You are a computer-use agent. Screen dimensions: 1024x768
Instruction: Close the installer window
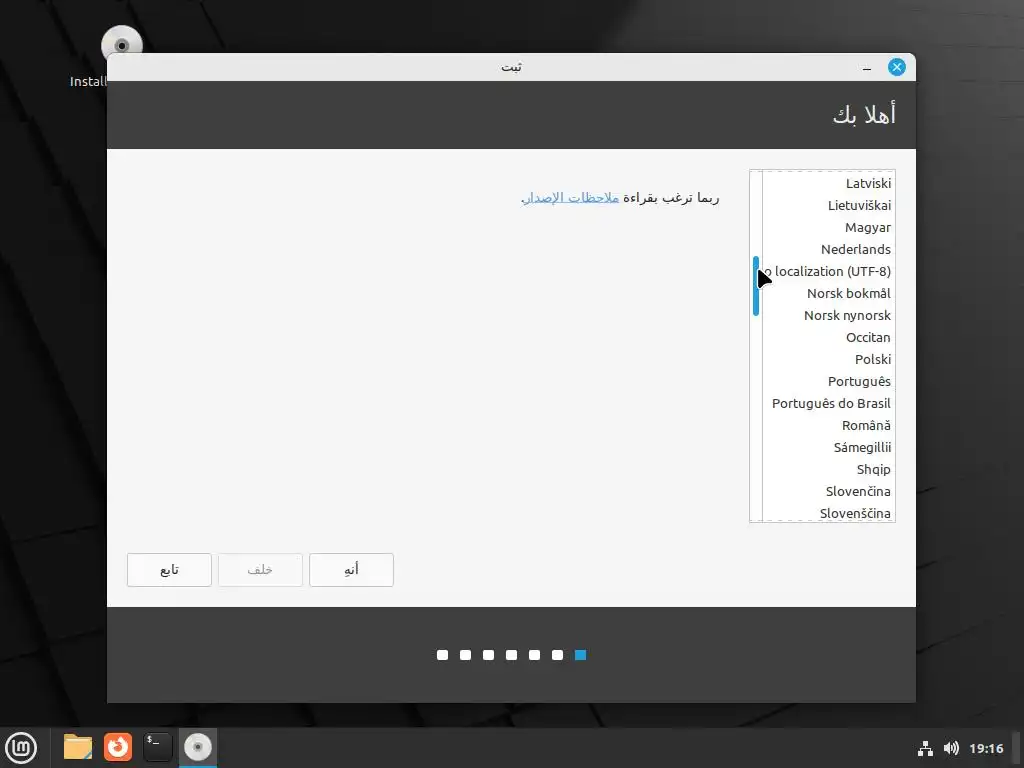[x=897, y=67]
